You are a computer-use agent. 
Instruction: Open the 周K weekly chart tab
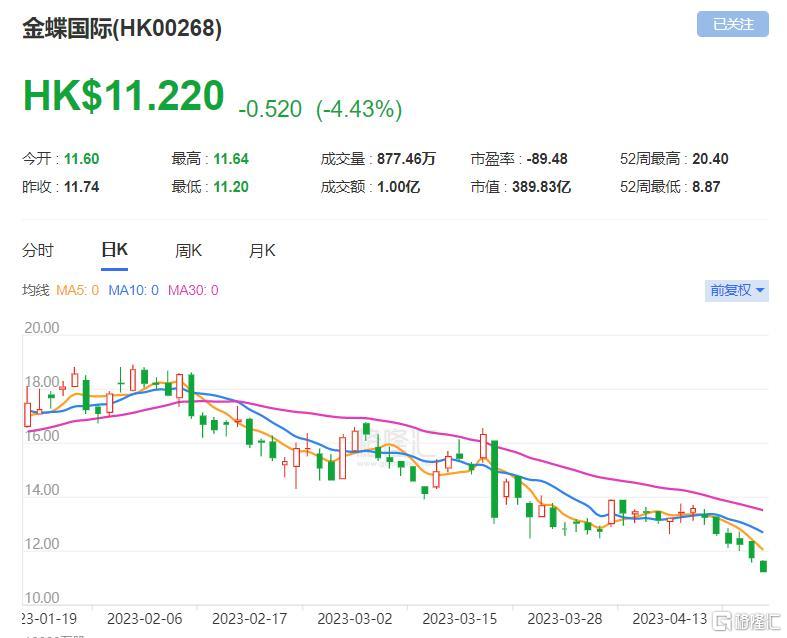[x=188, y=250]
